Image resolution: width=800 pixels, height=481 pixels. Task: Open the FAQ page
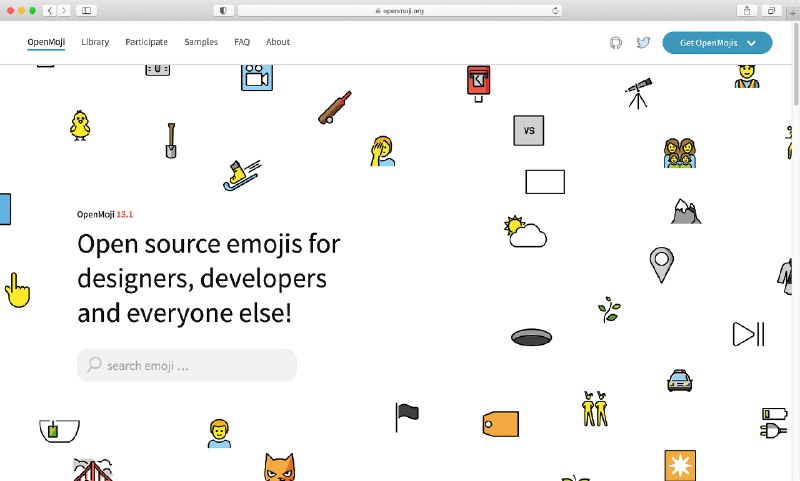242,42
